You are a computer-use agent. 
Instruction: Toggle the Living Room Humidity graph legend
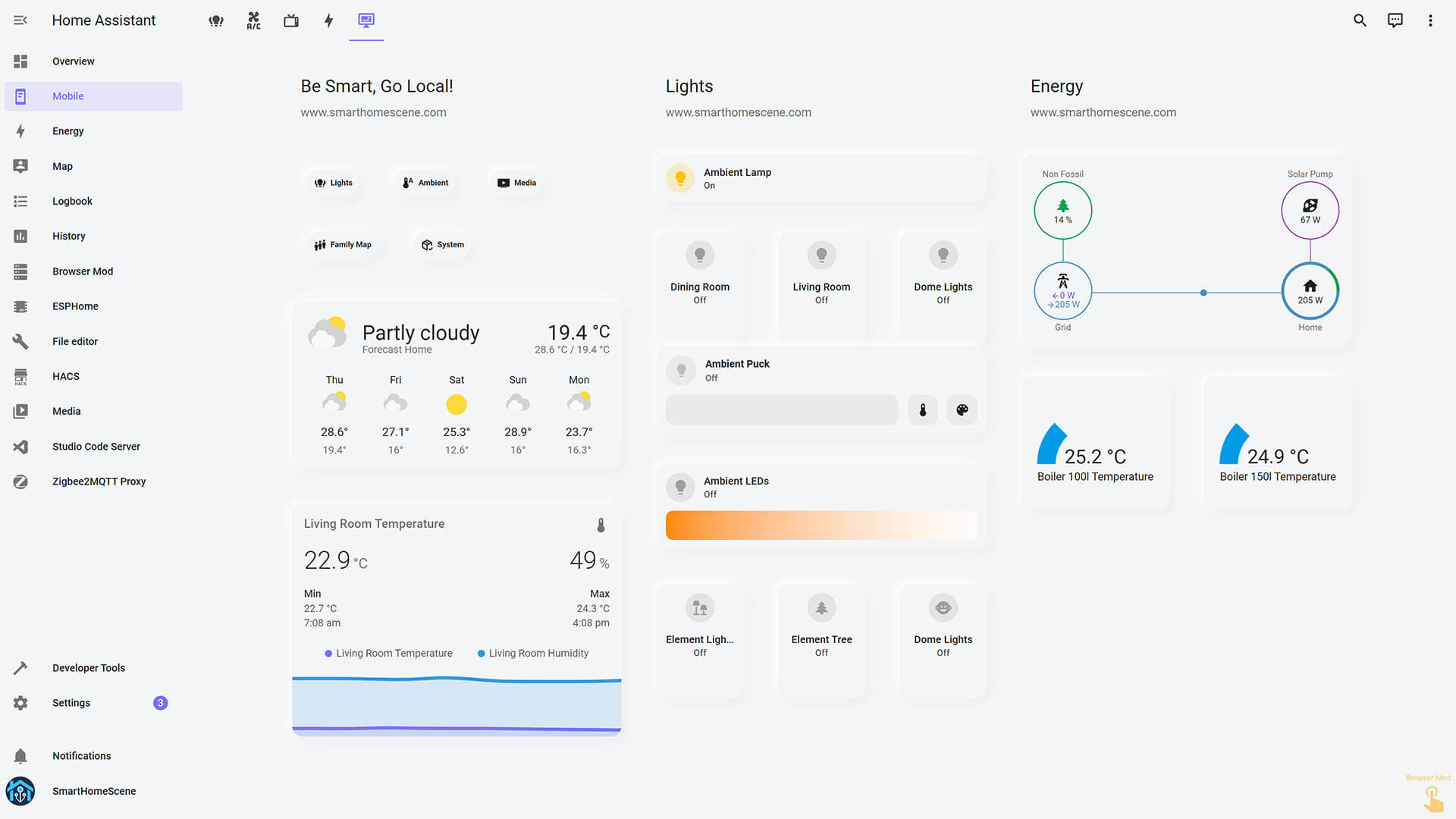[533, 654]
